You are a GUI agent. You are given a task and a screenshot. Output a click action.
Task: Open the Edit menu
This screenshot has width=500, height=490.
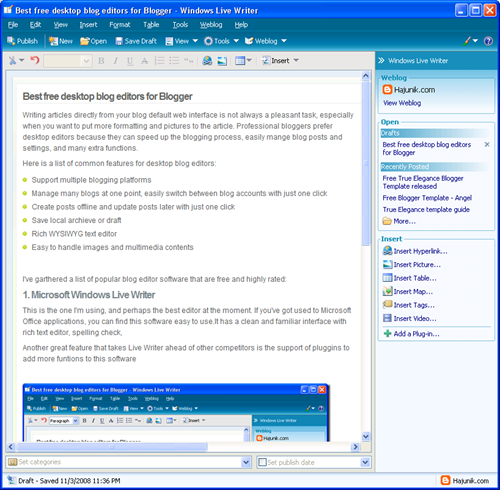pos(35,25)
